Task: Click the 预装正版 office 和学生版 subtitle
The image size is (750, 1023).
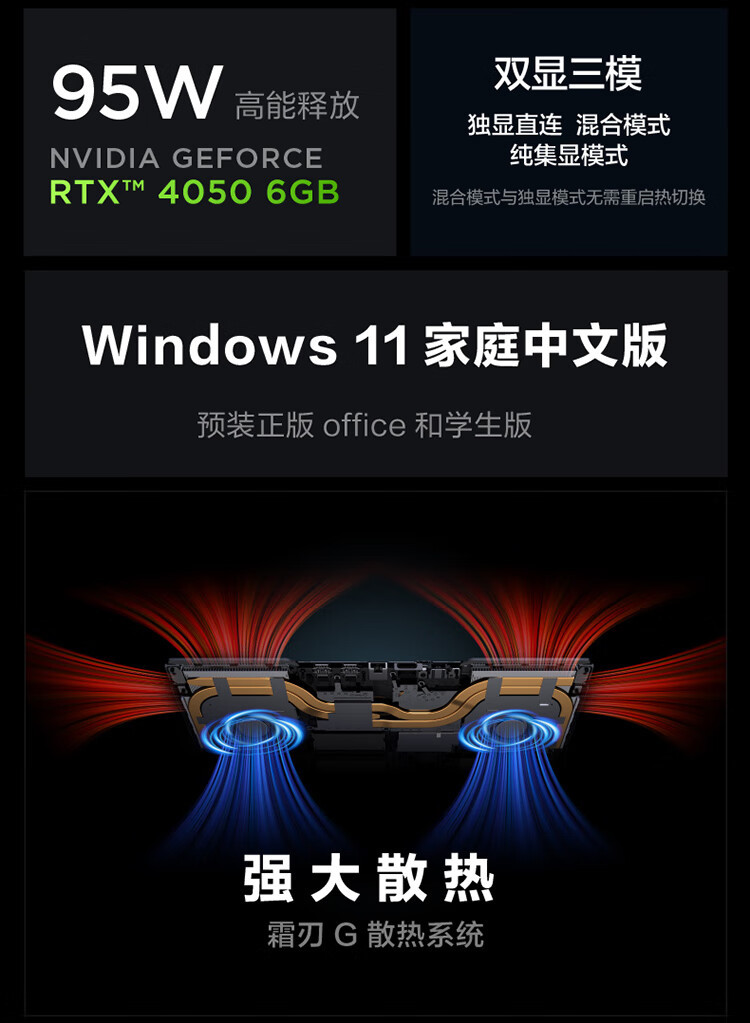Action: (365, 425)
